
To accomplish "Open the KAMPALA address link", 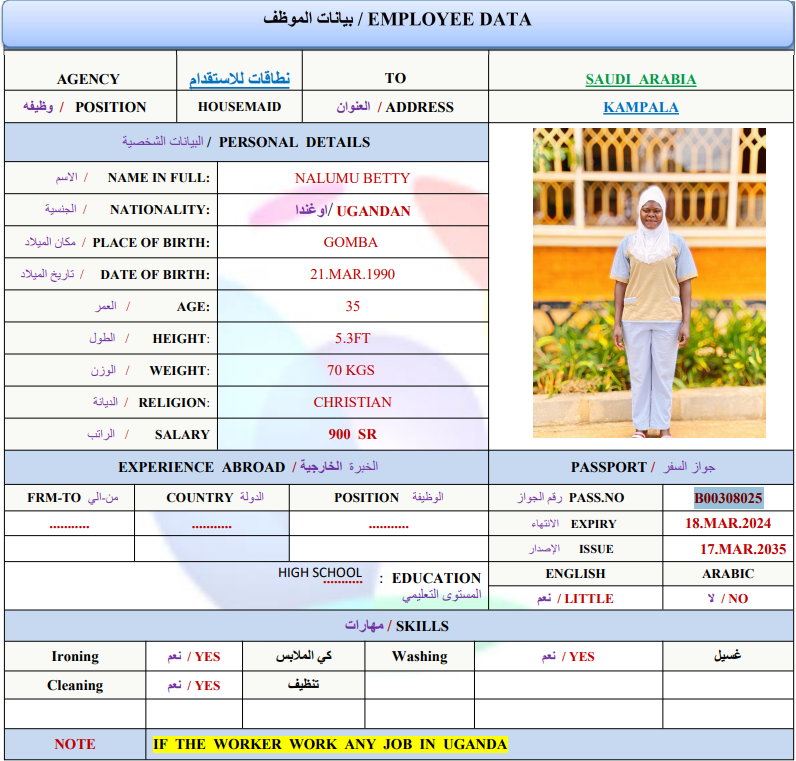I will pyautogui.click(x=641, y=107).
